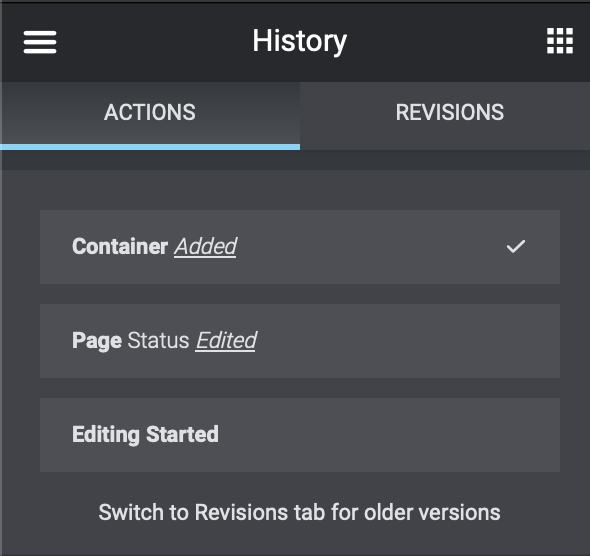590x556 pixels.
Task: Select the Page Status Edited entry
Action: (x=300, y=341)
